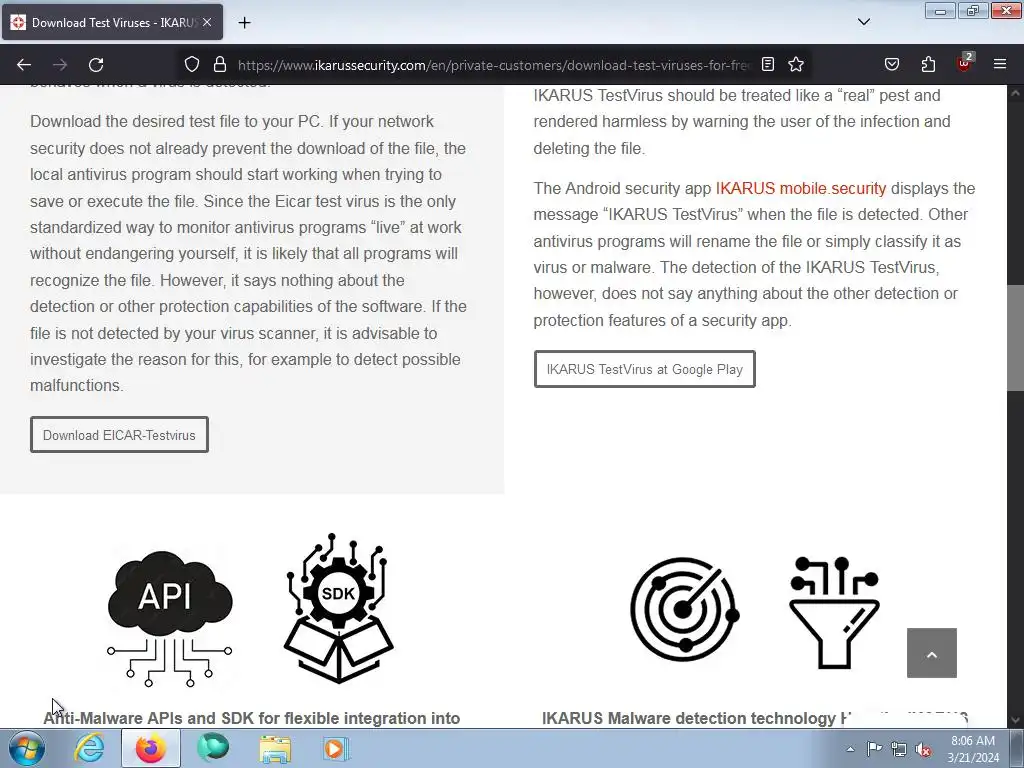Follow the IKARUS mobile.security link
Viewport: 1024px width, 768px height.
801,188
